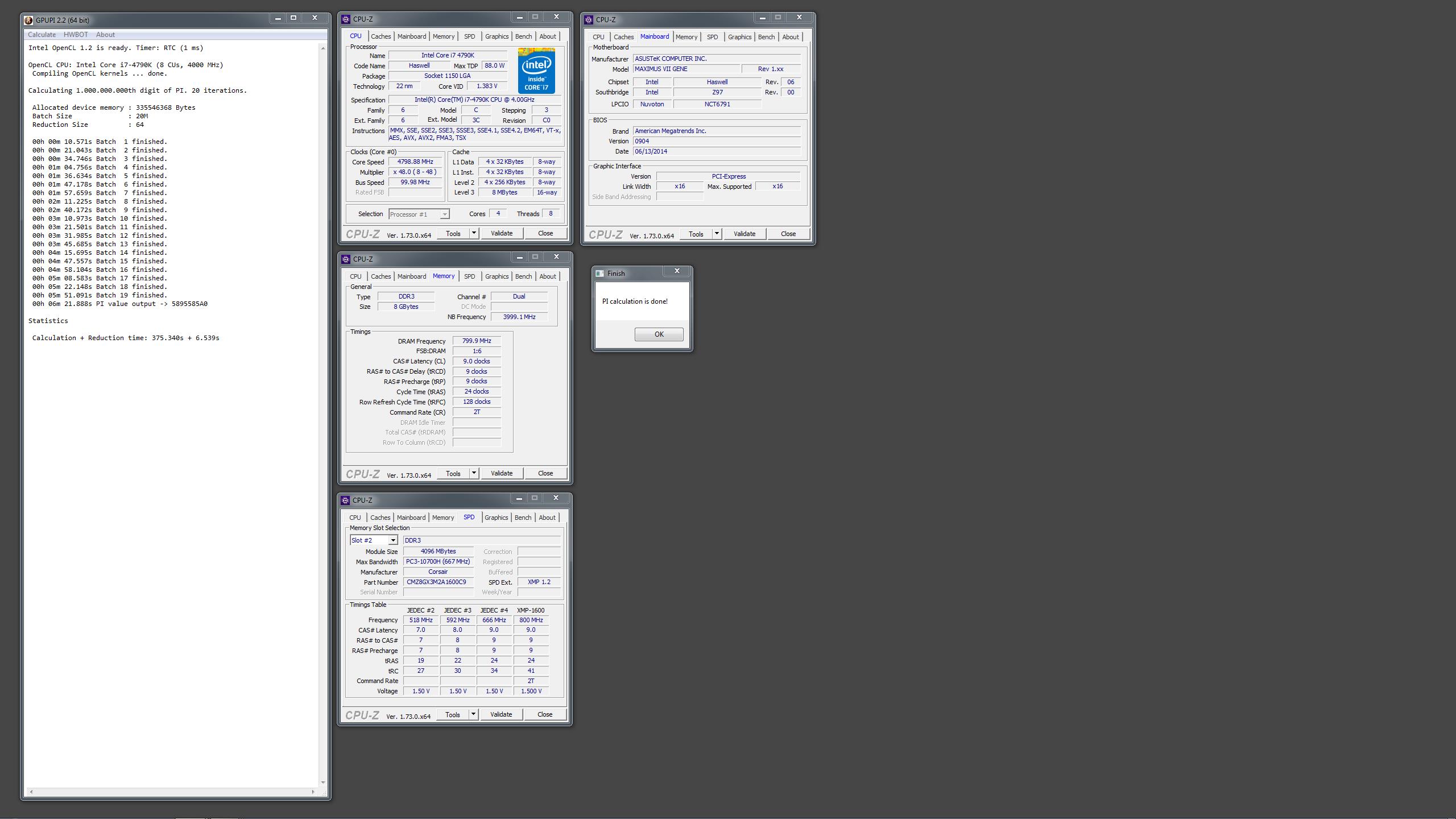
Task: Click GPUPI horizontal scrollbar right arrow
Action: coord(313,792)
